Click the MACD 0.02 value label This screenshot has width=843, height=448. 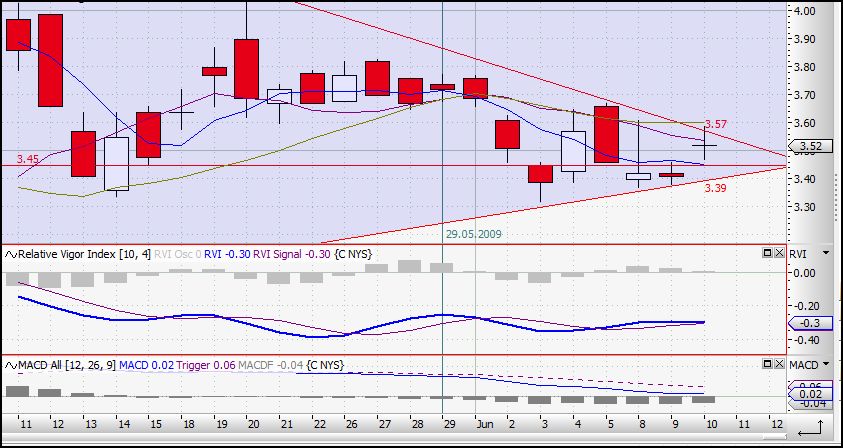coord(146,365)
